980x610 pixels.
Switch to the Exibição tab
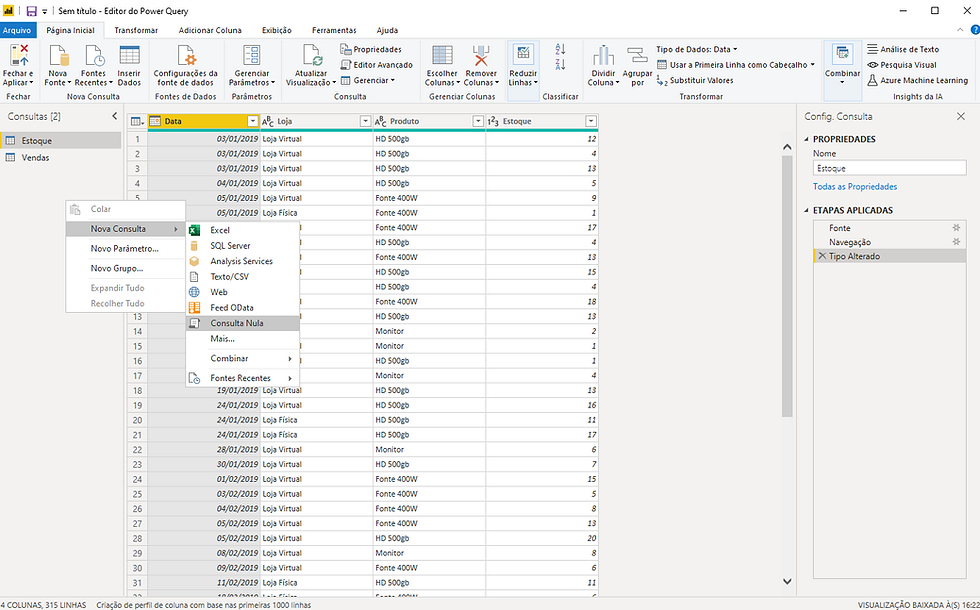pos(277,30)
